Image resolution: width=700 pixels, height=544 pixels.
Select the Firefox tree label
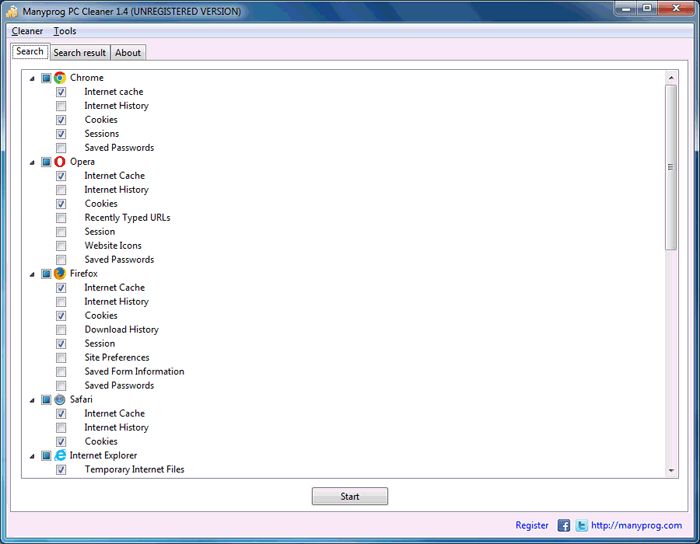coord(84,274)
